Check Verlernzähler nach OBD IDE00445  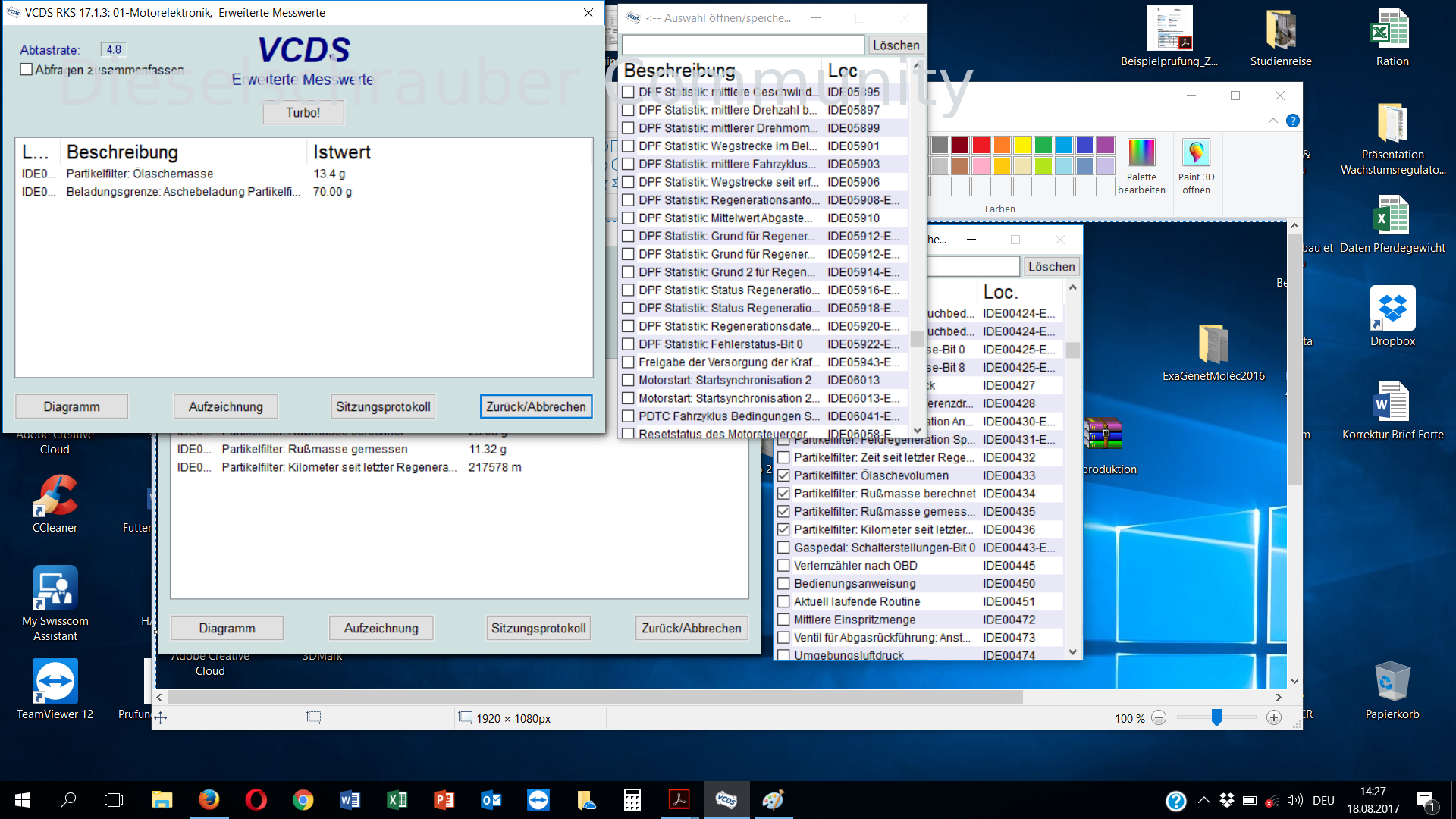click(x=783, y=566)
